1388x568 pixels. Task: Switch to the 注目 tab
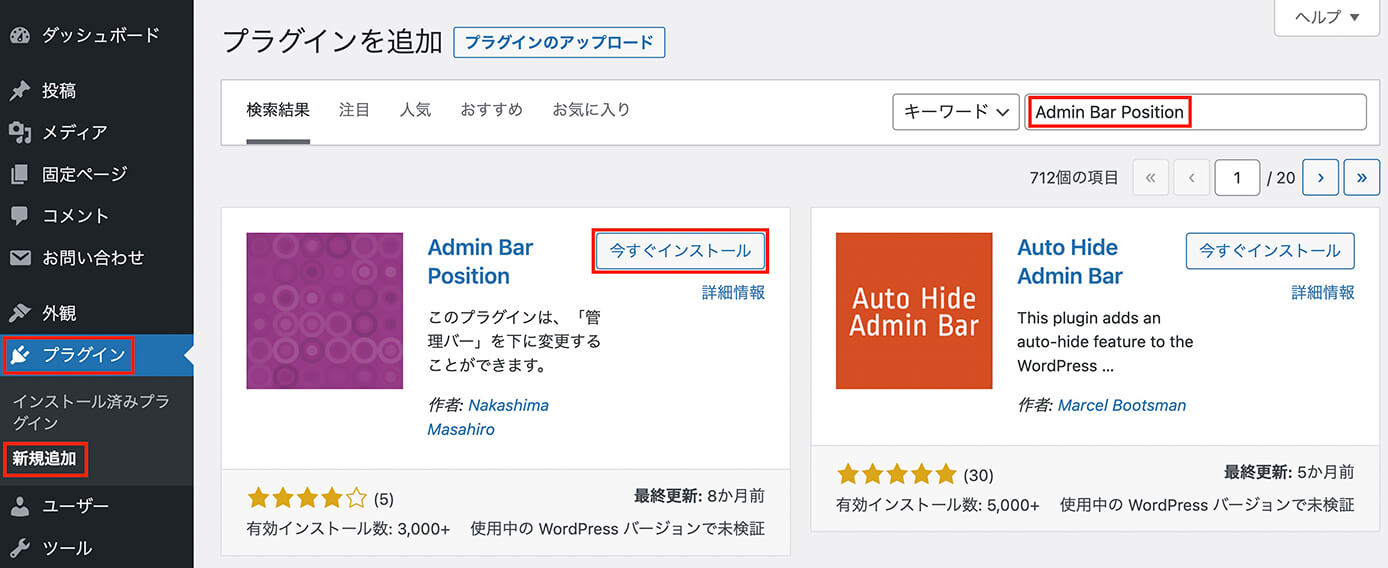[354, 110]
